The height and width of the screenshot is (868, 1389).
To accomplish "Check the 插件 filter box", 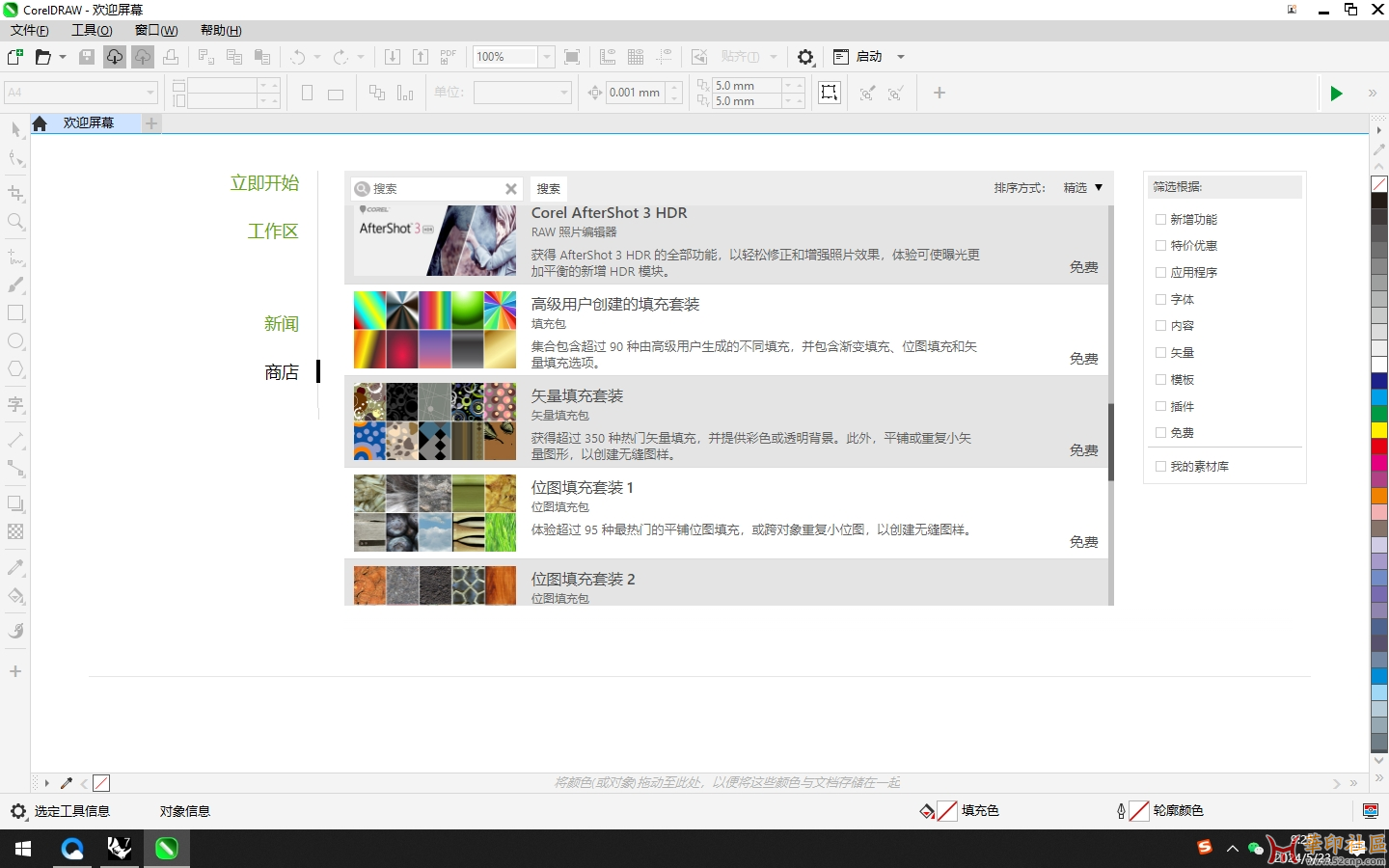I will pyautogui.click(x=1161, y=406).
